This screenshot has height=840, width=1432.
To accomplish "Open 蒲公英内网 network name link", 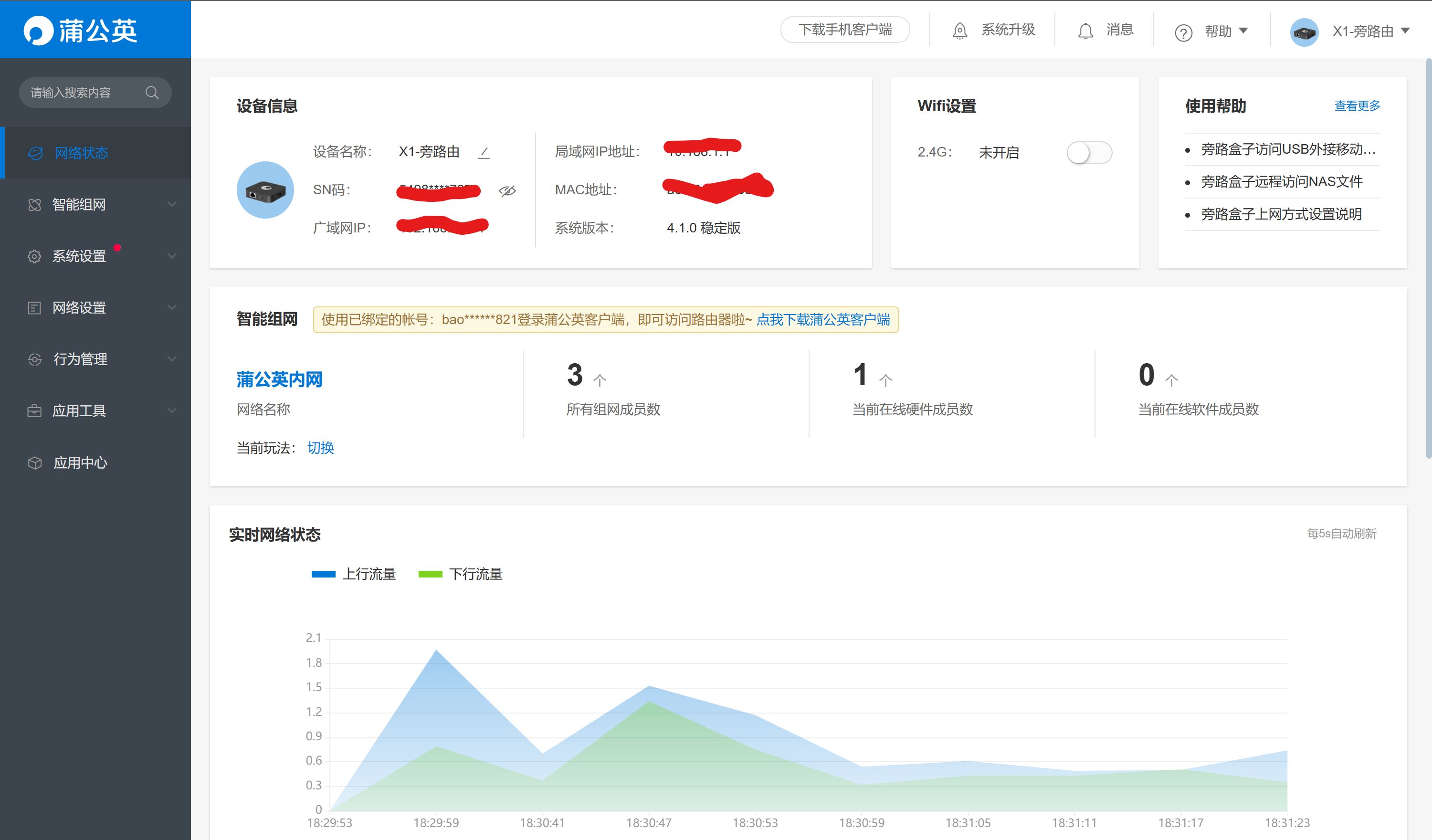I will point(279,379).
